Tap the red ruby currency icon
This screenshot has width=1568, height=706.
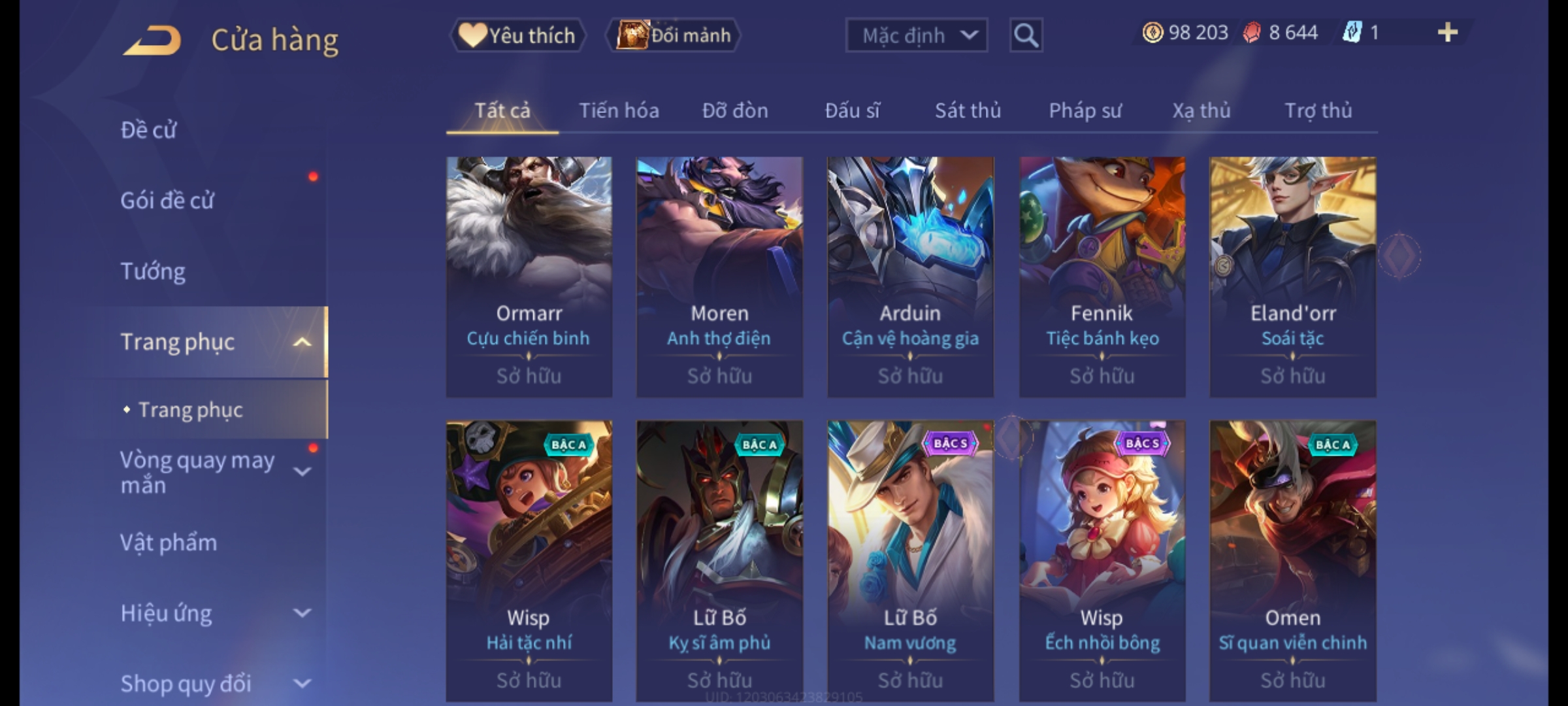click(1252, 33)
